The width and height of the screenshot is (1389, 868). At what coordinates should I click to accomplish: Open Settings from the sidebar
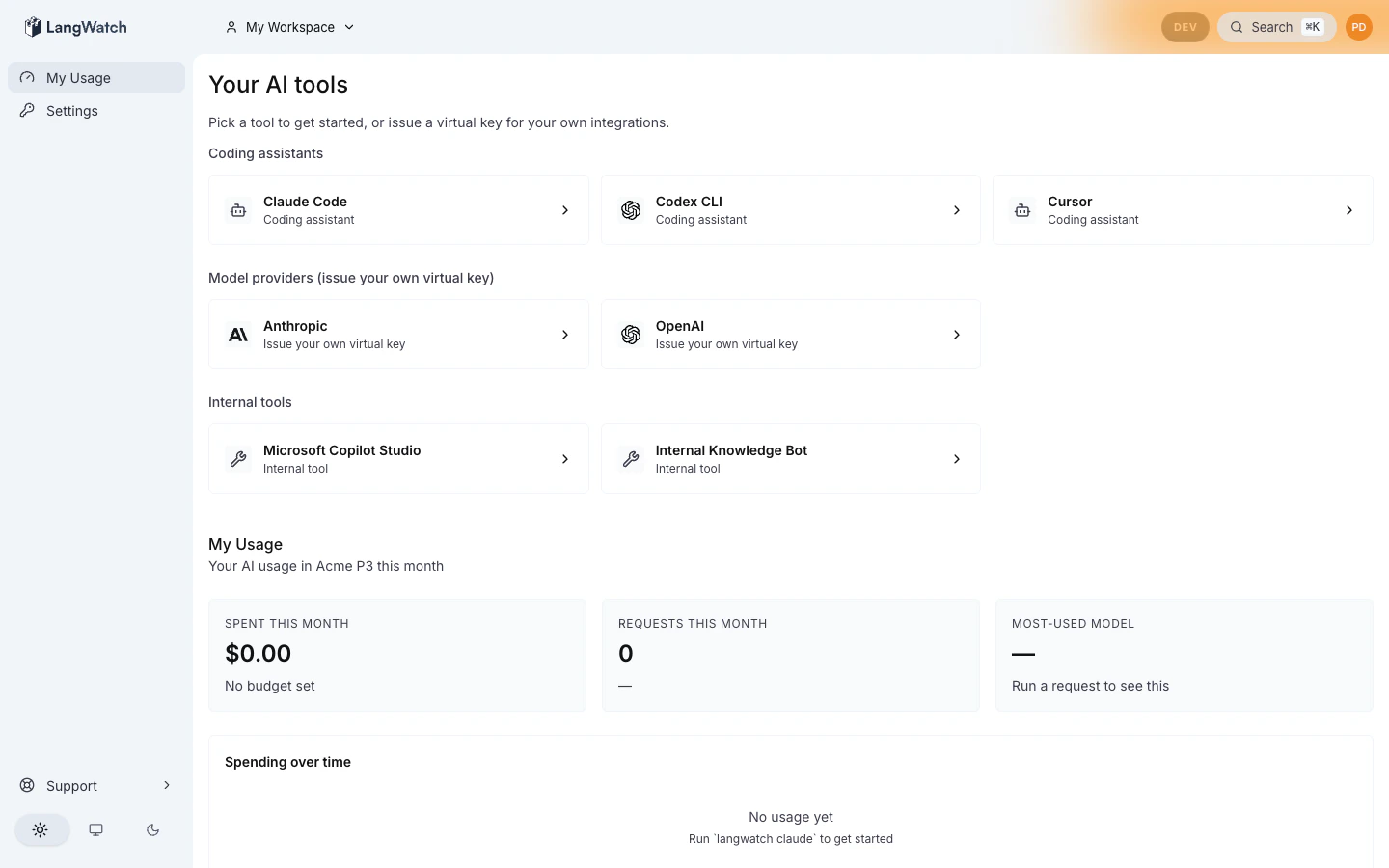click(96, 110)
